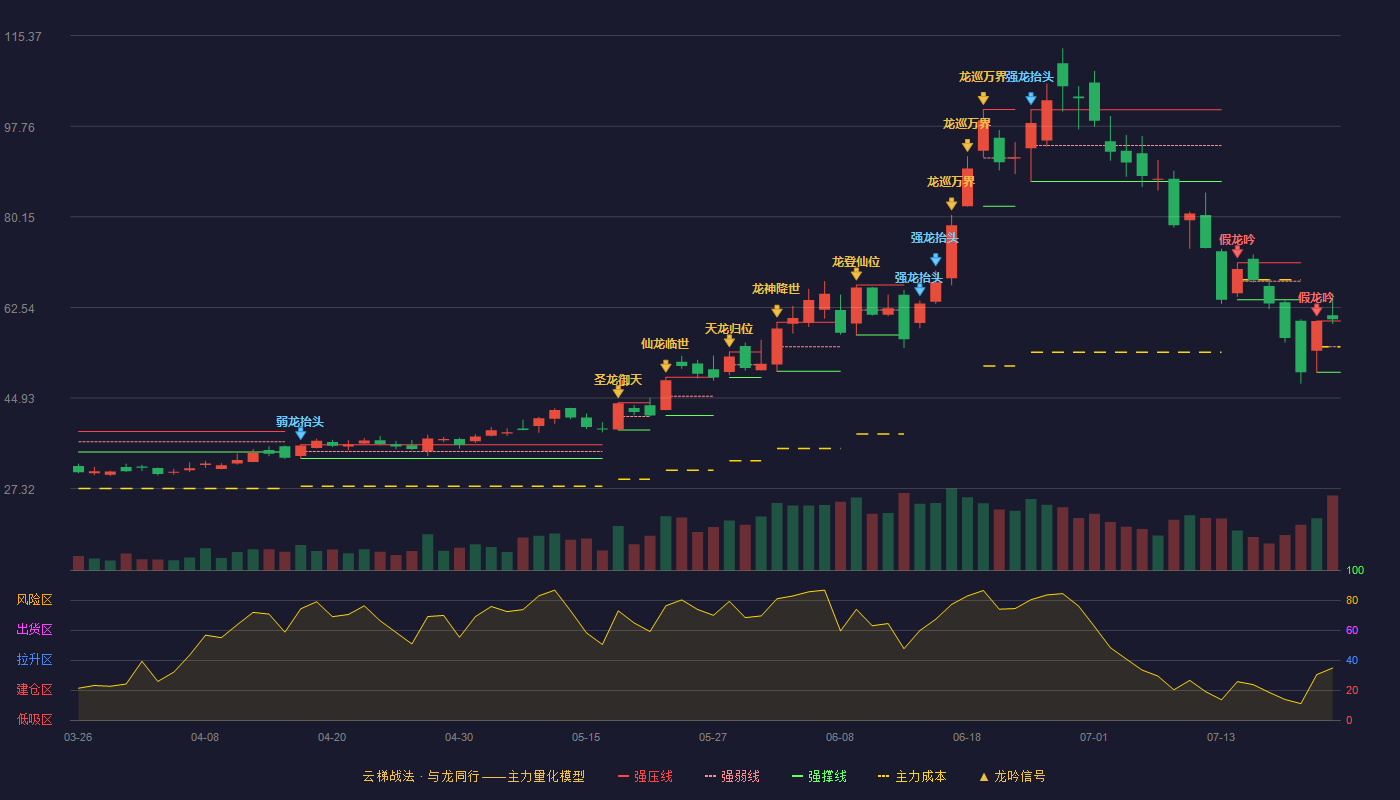Toggle the 龙吟信号 legend series
Image resolution: width=1400 pixels, height=800 pixels.
coord(1012,776)
